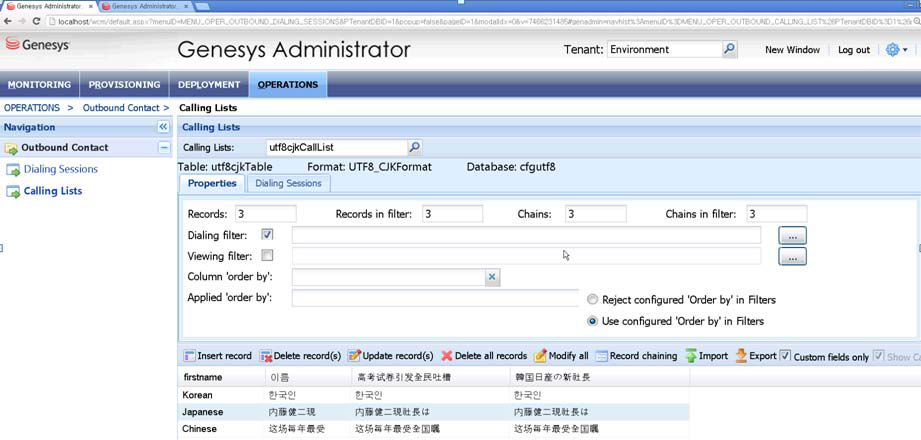
Task: Click the Genesys logo
Action: point(38,45)
